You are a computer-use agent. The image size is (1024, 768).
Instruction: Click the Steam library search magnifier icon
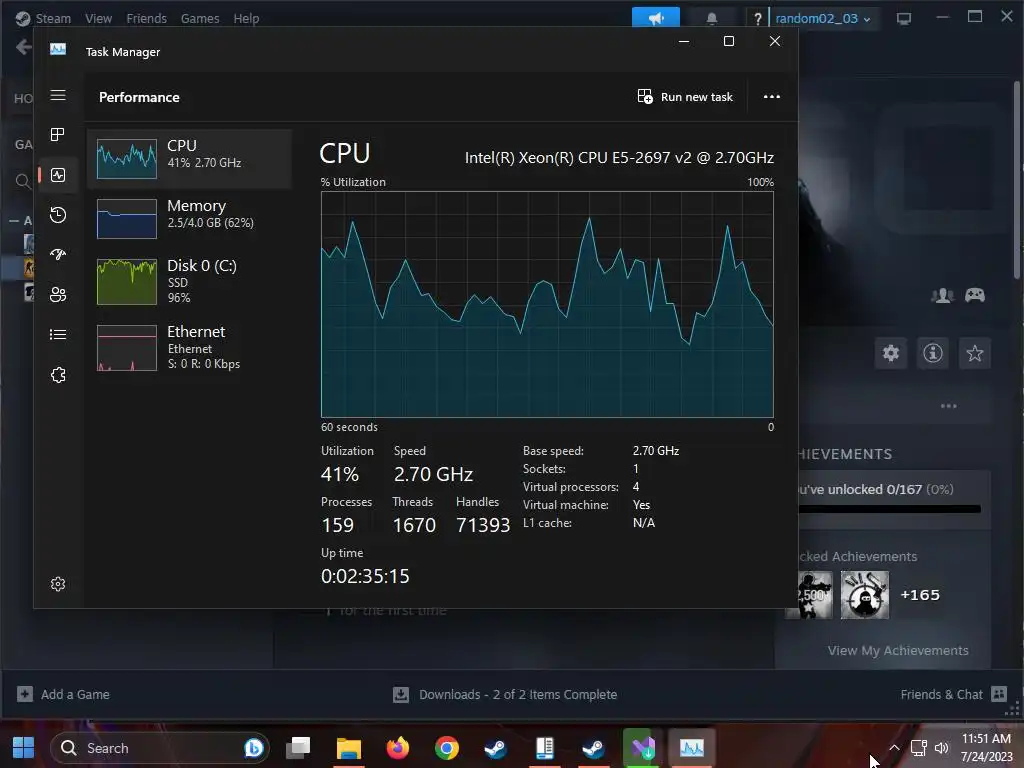click(x=24, y=181)
